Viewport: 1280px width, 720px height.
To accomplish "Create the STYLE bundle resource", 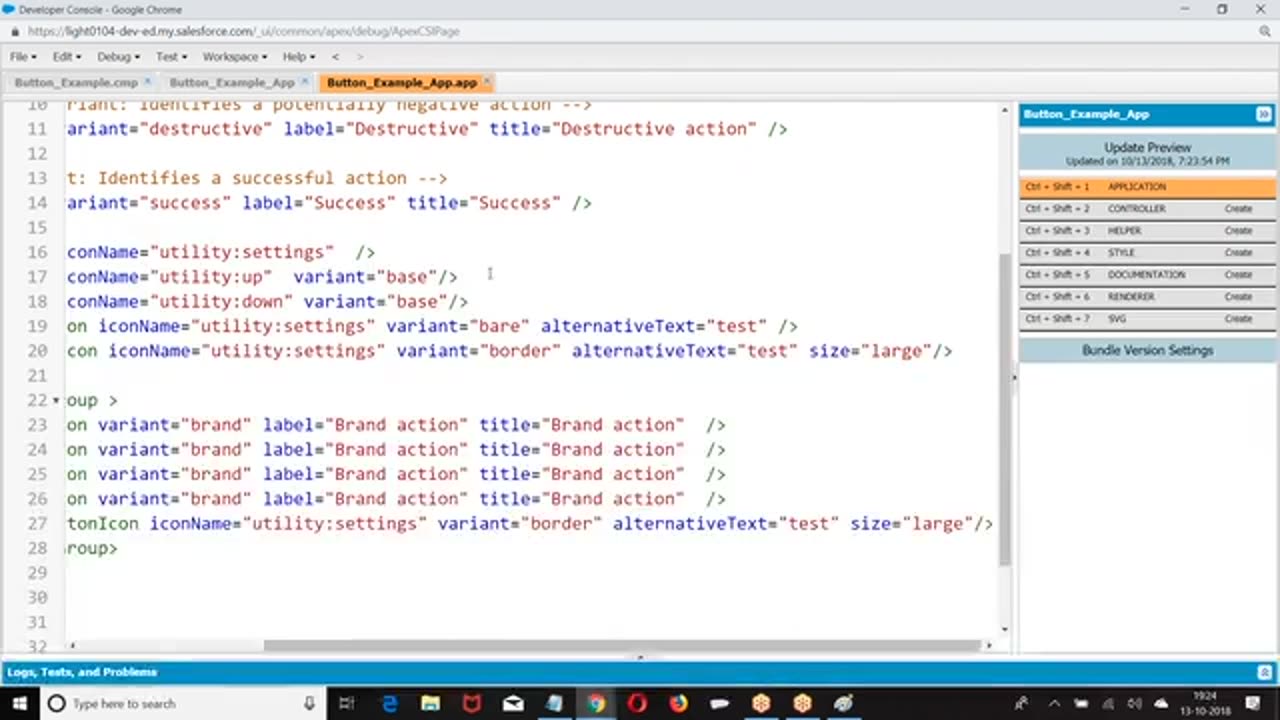I will click(1238, 253).
